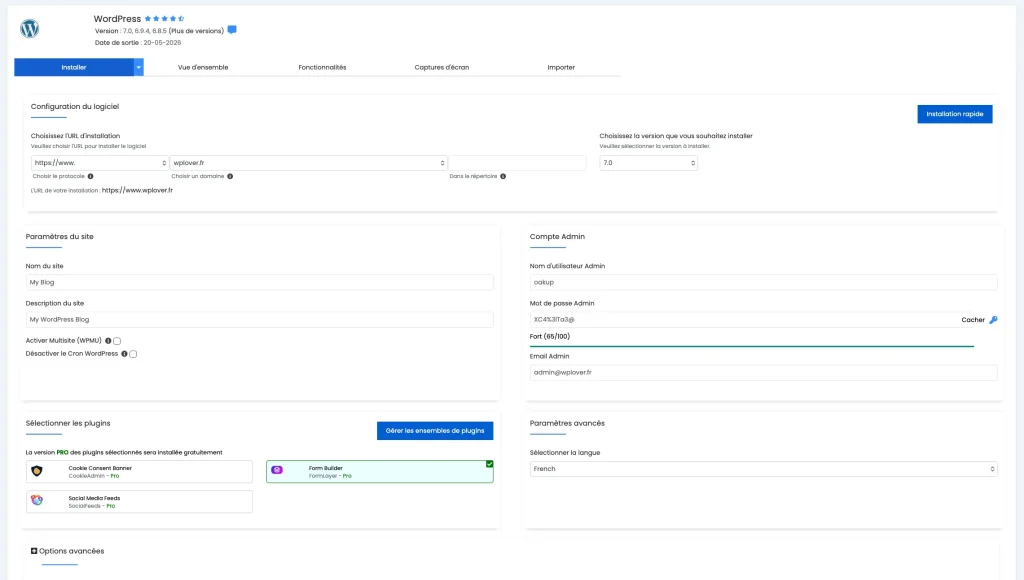Switch to Vue d'ensemble tab
Screen dimensions: 1024x580
[203, 67]
